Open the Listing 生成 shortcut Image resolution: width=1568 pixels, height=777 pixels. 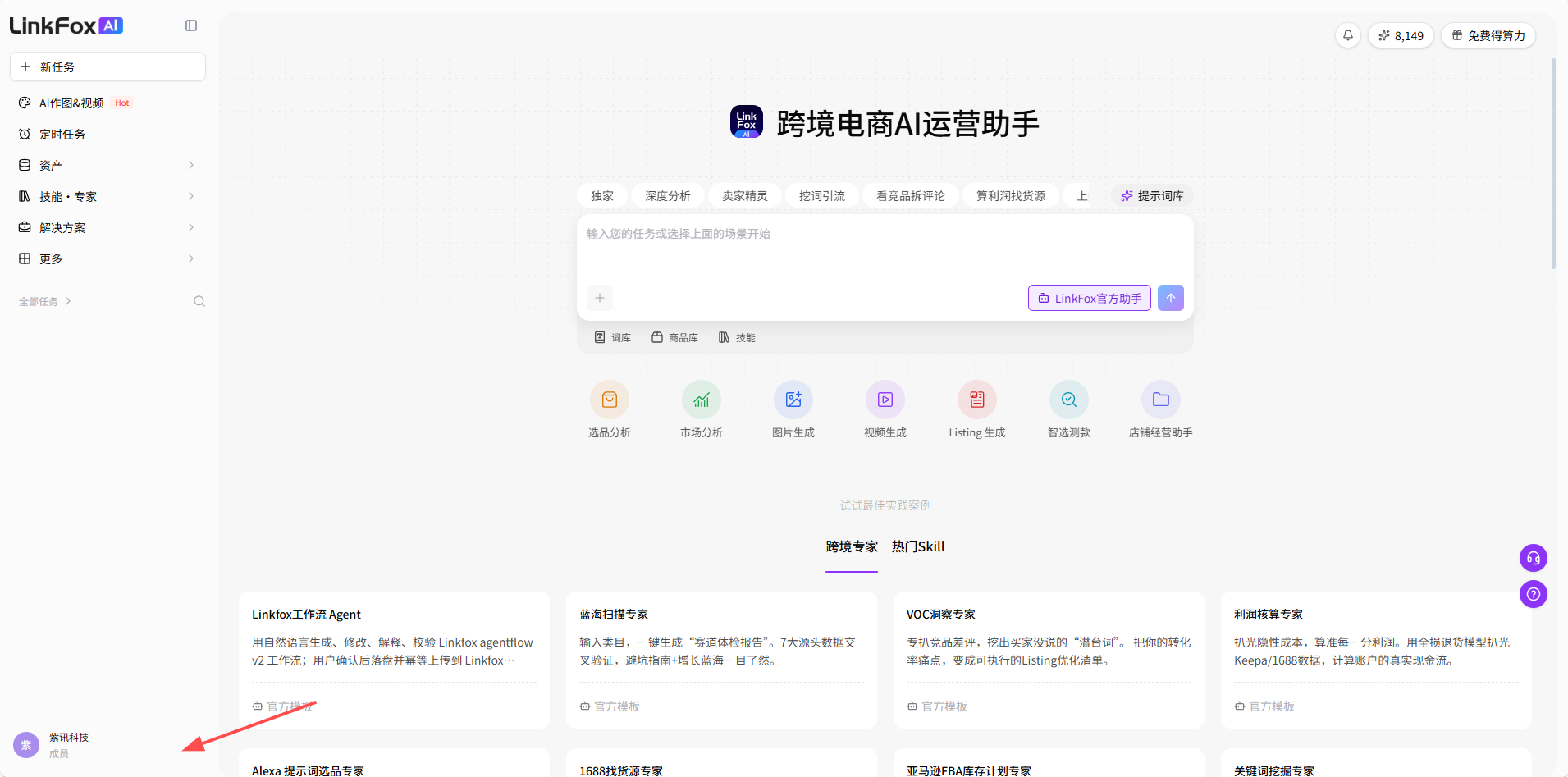[977, 409]
